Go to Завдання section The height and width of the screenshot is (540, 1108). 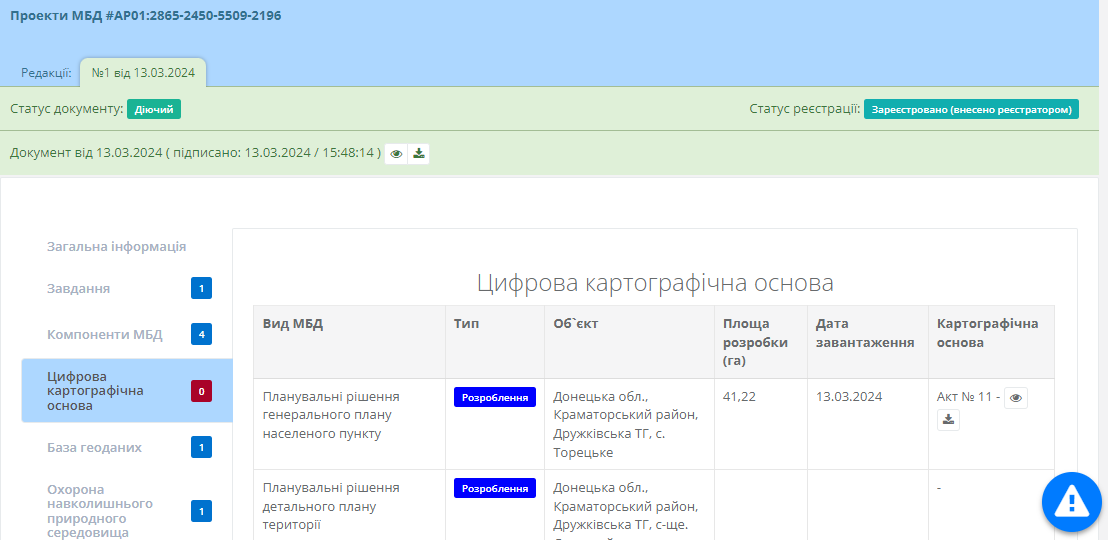coord(78,289)
